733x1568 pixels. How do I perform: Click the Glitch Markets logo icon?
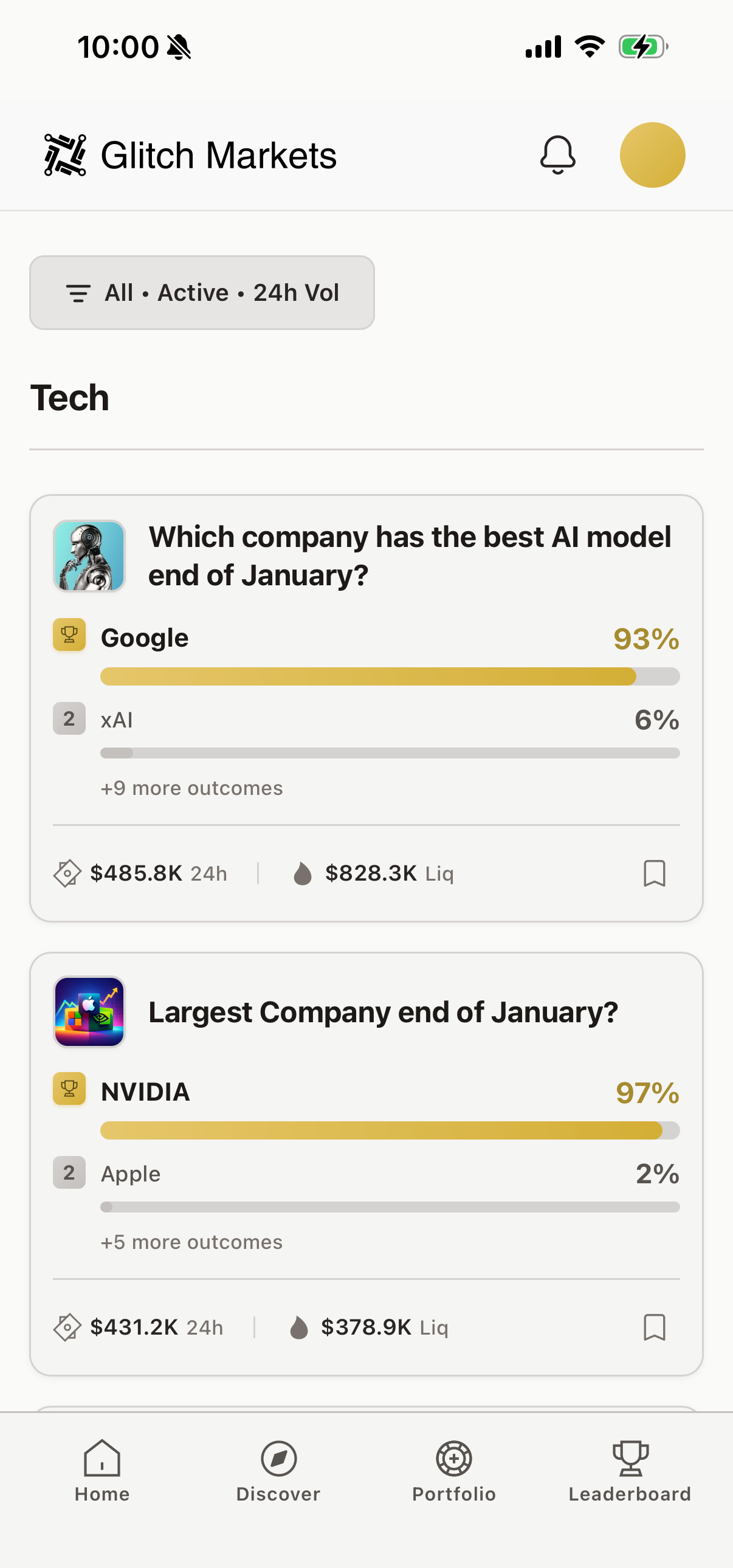point(64,154)
